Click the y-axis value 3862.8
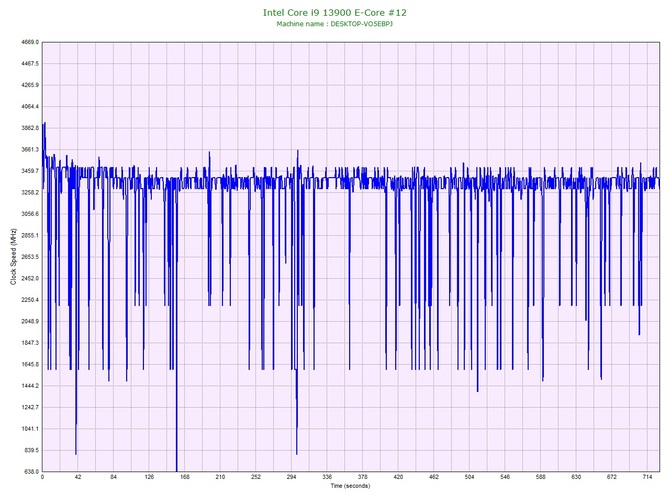 click(30, 128)
